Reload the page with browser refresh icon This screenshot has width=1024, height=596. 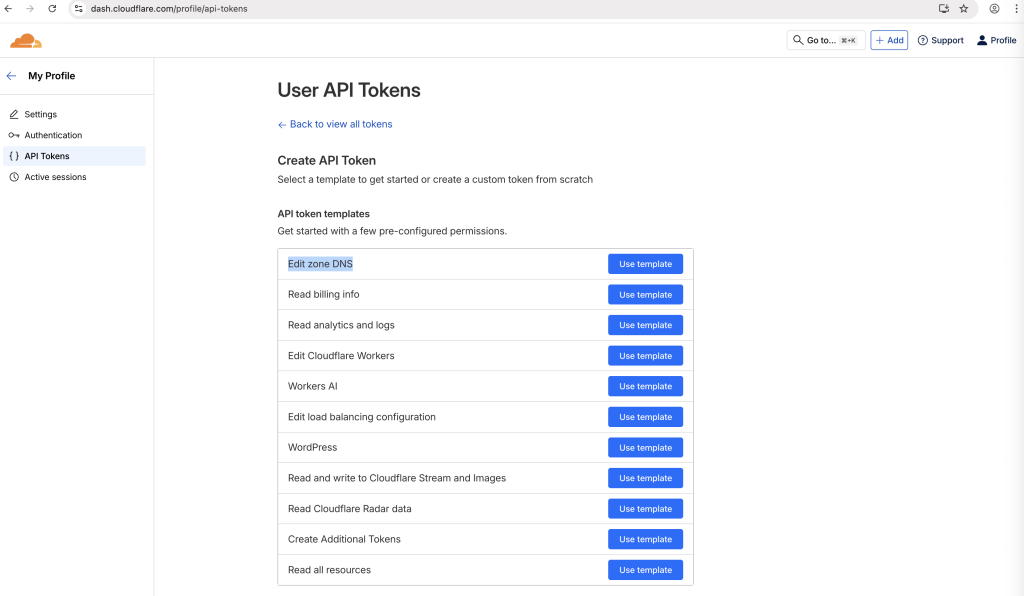(52, 8)
